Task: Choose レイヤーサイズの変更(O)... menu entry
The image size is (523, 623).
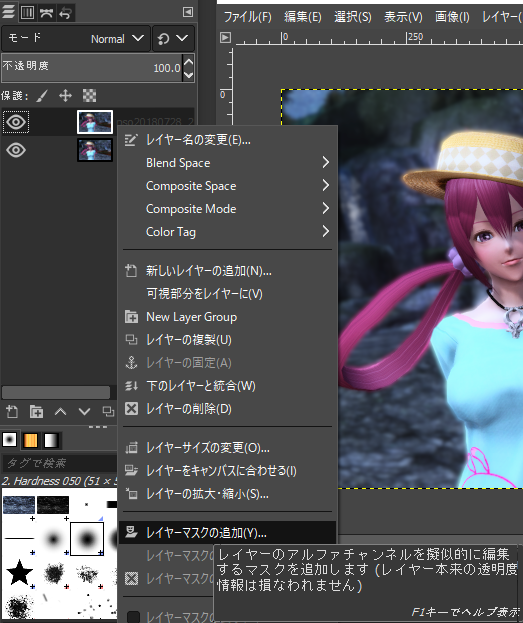Action: click(227, 448)
